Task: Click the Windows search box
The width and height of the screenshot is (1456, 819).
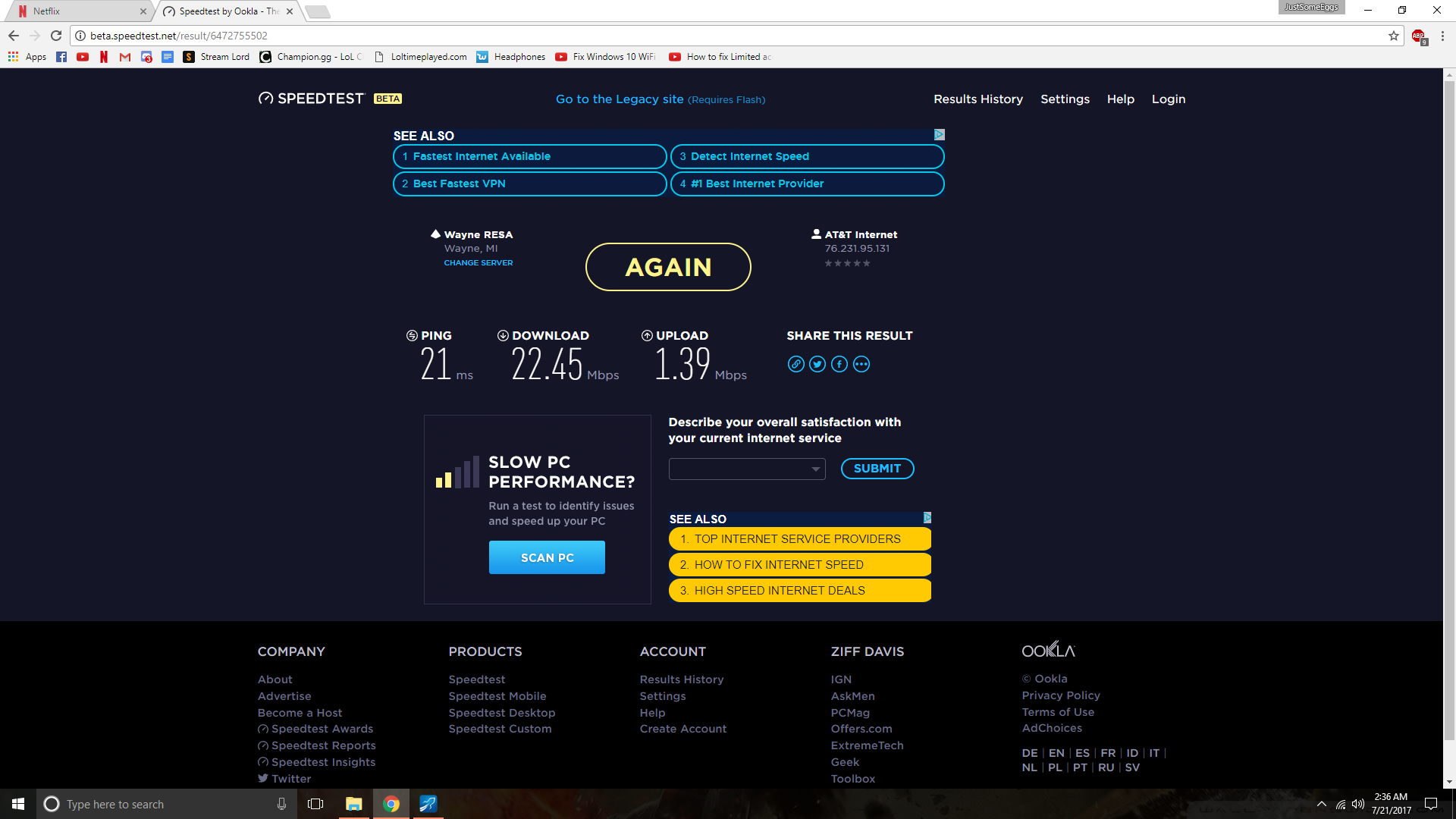Action: point(167,804)
